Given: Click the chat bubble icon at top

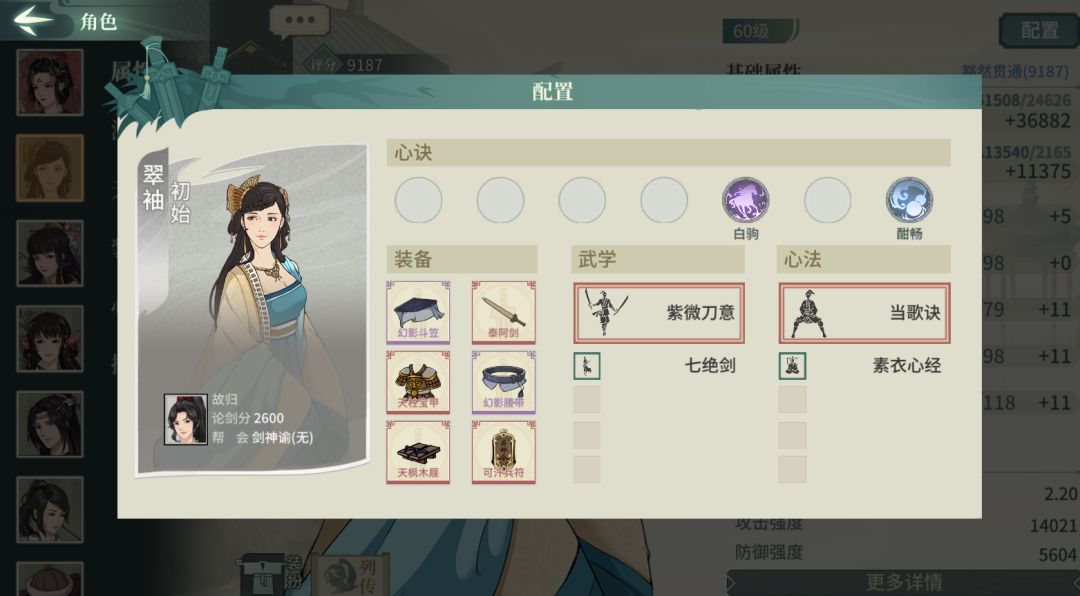Looking at the screenshot, I should click(x=300, y=21).
